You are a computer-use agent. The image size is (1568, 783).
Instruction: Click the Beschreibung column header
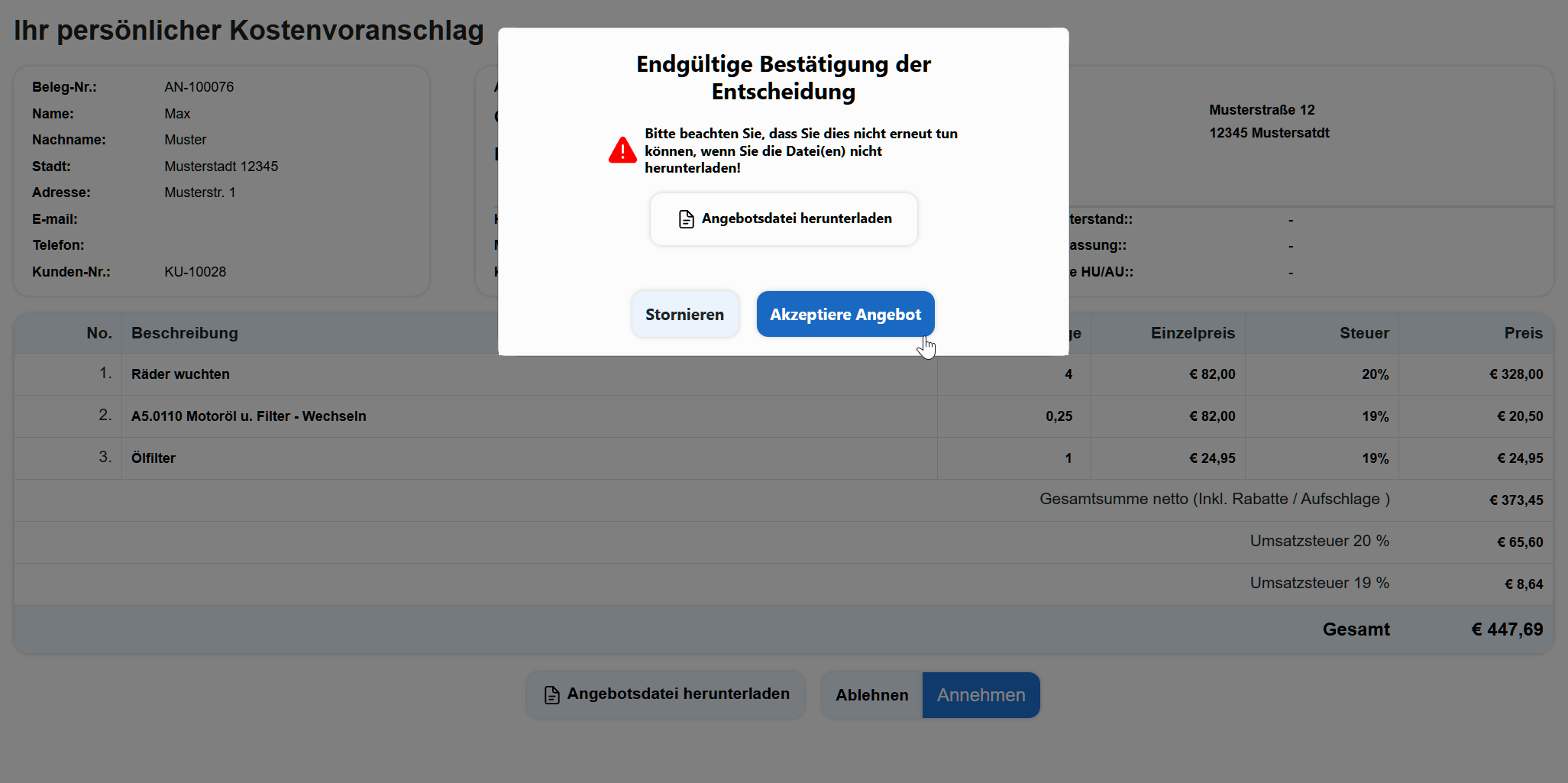(x=185, y=333)
